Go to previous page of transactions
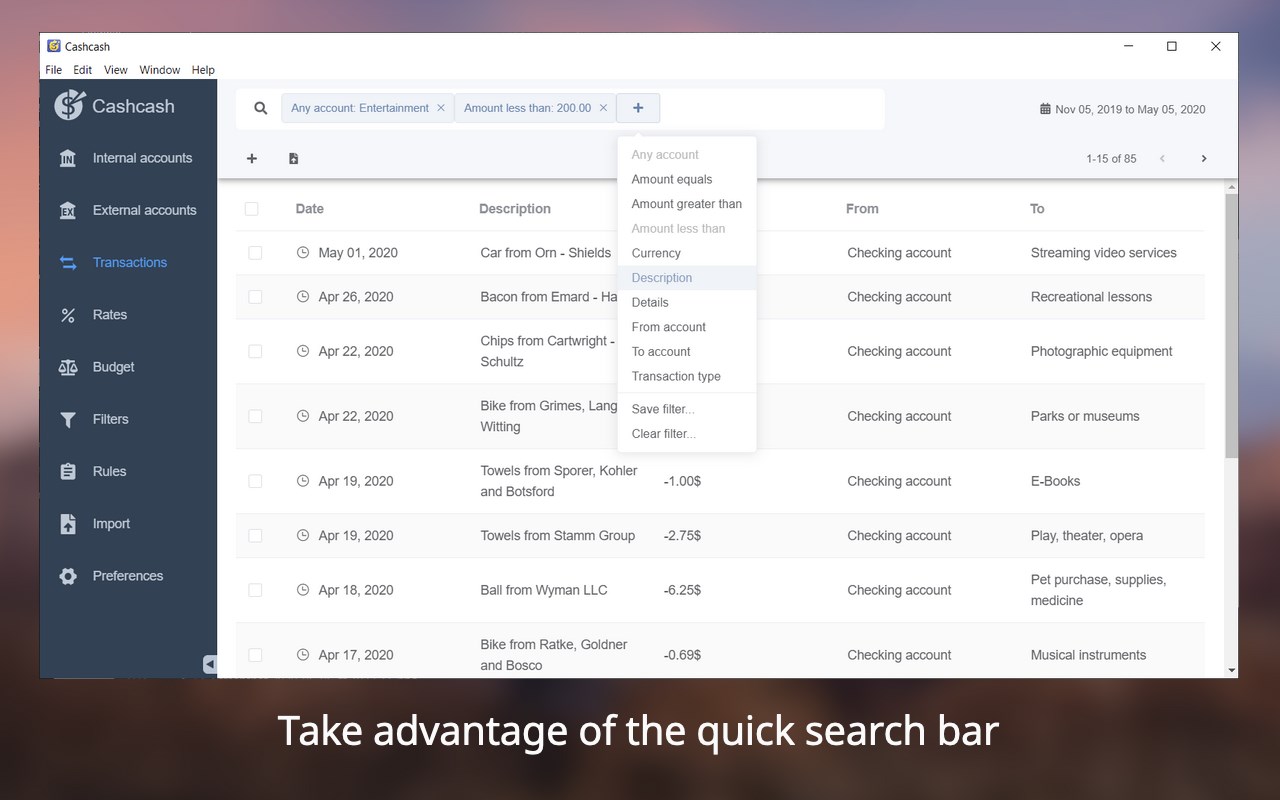Viewport: 1280px width, 800px height. click(x=1162, y=158)
